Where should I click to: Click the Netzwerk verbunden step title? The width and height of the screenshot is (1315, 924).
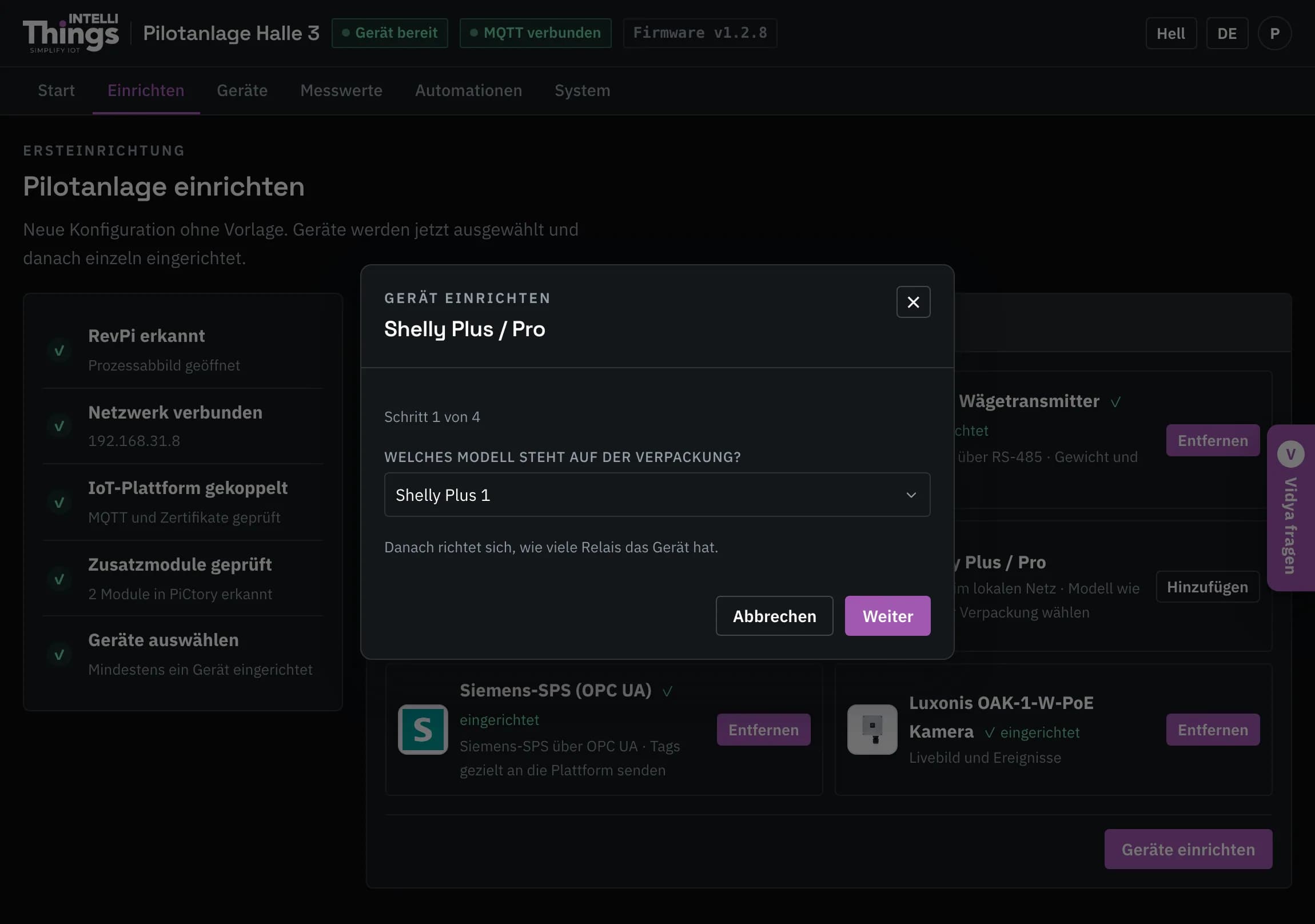[176, 412]
